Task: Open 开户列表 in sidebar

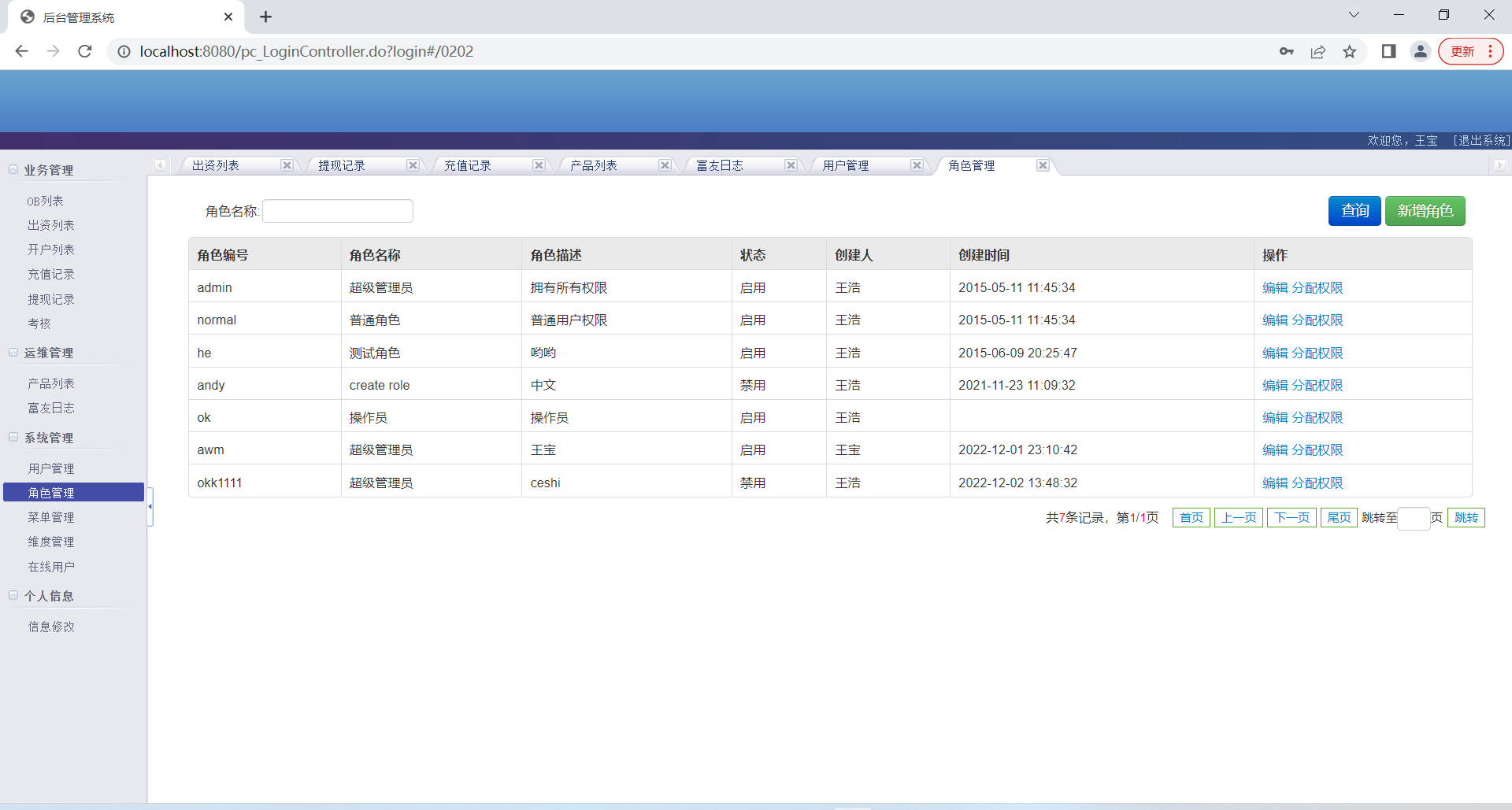Action: coord(51,250)
